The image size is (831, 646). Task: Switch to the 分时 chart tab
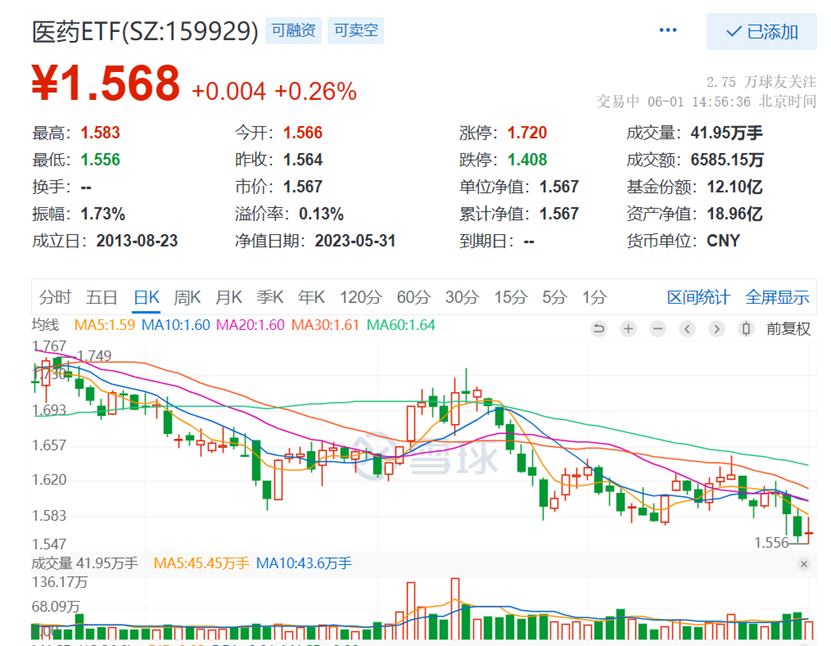(55, 297)
